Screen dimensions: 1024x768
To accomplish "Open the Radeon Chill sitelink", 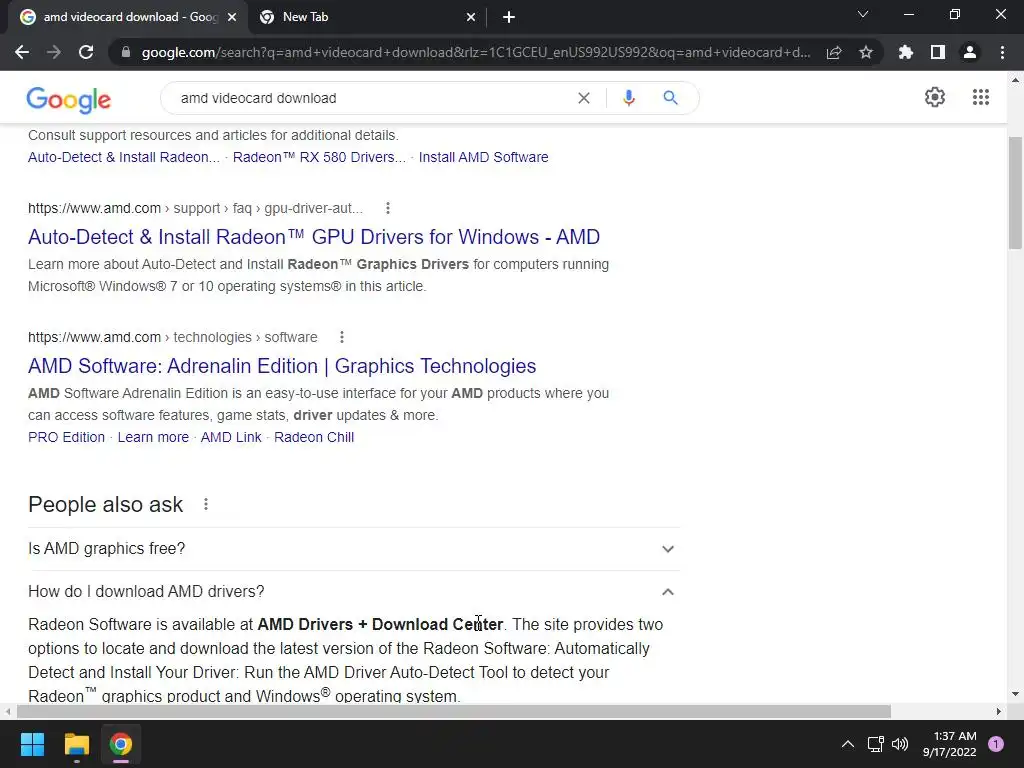I will pos(314,438).
